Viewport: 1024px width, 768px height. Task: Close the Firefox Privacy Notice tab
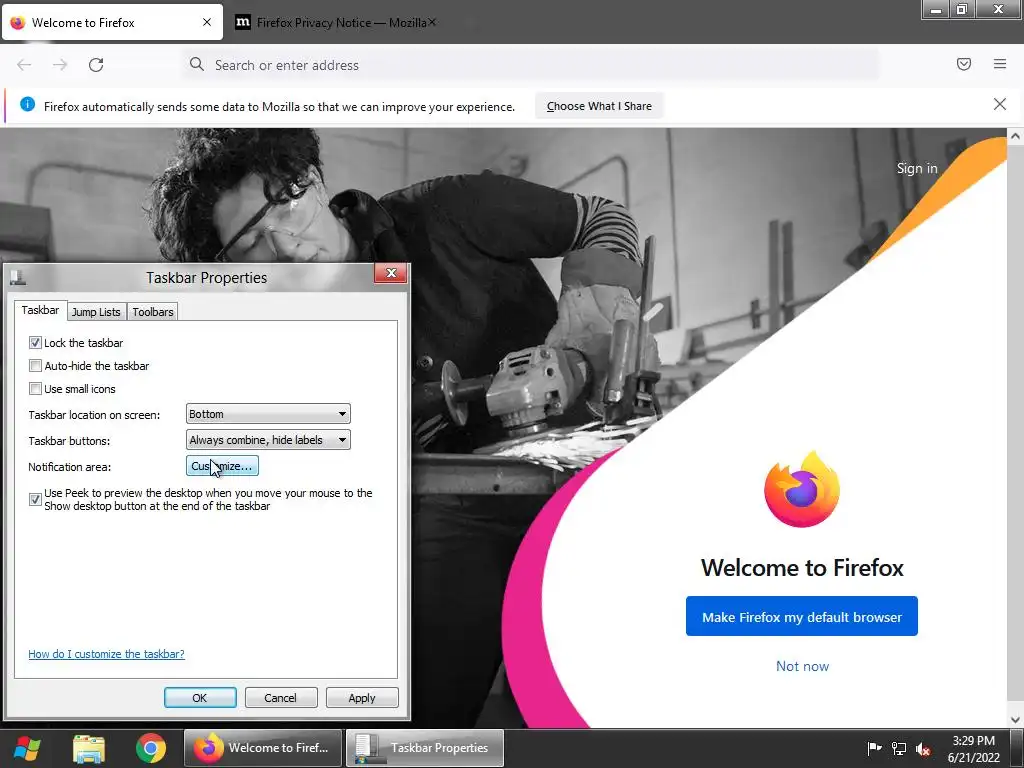tap(432, 22)
